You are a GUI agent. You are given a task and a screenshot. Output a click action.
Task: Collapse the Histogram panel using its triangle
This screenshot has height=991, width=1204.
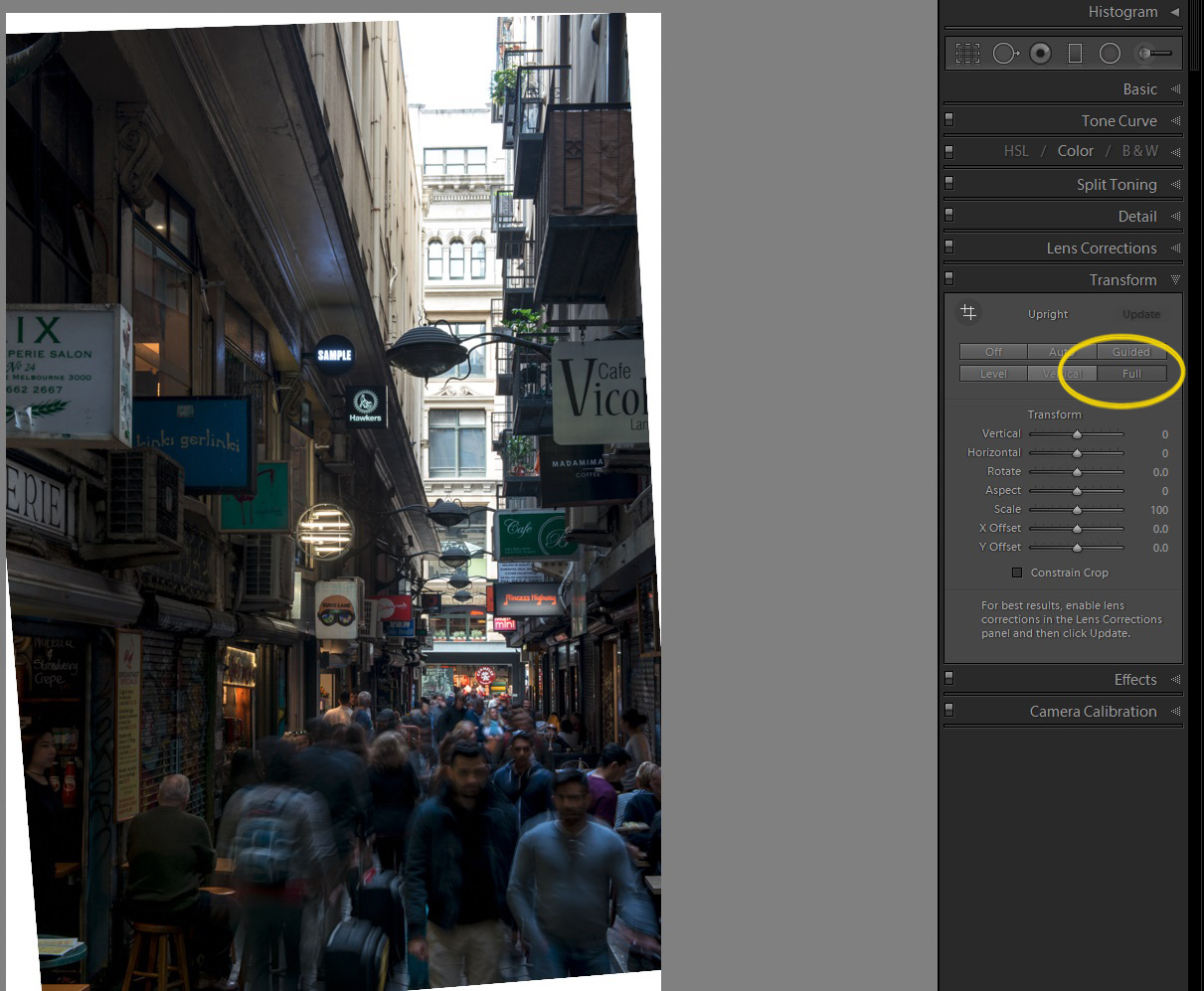coord(1174,12)
